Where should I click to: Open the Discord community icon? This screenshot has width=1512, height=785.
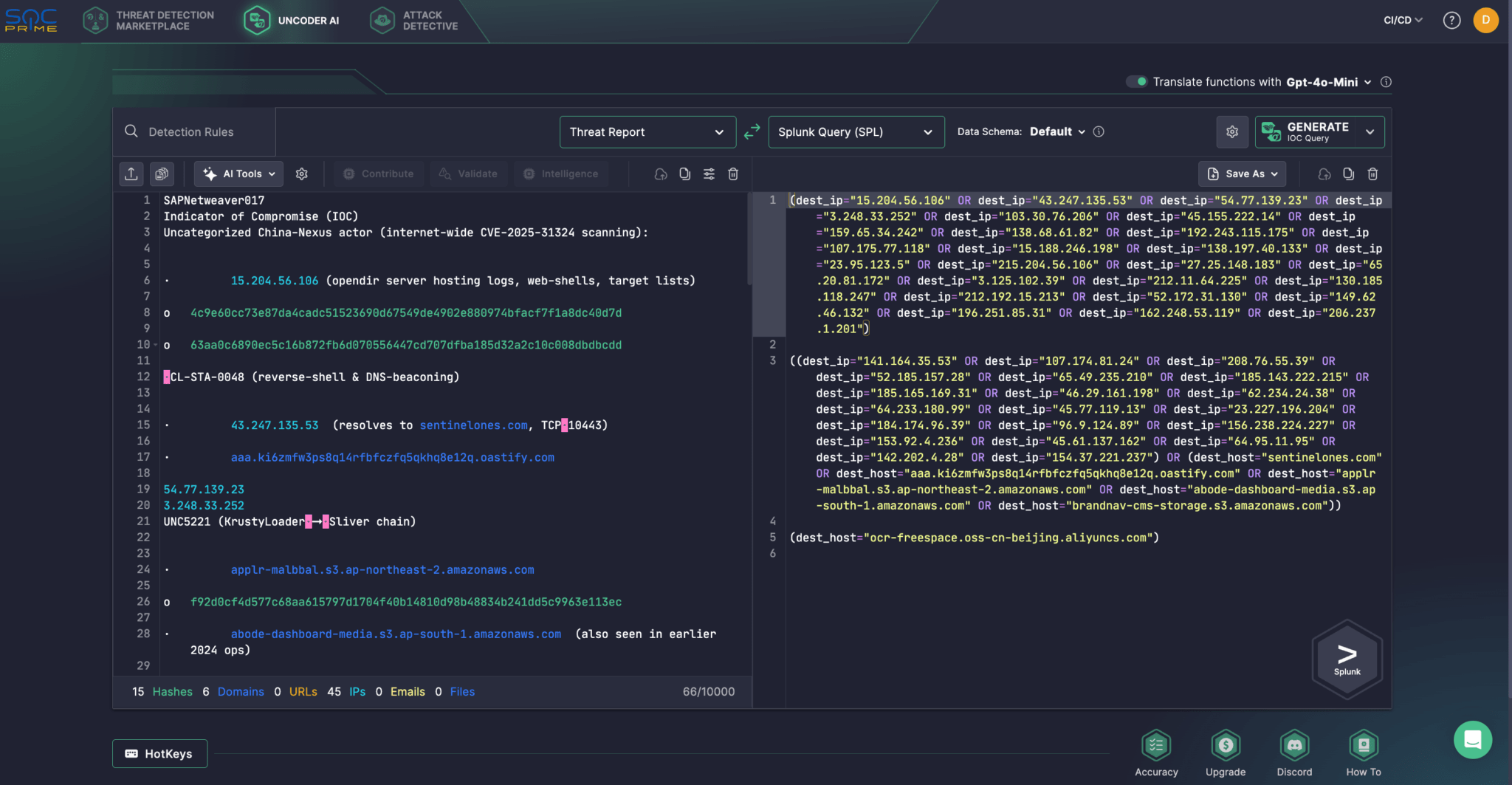click(1294, 746)
